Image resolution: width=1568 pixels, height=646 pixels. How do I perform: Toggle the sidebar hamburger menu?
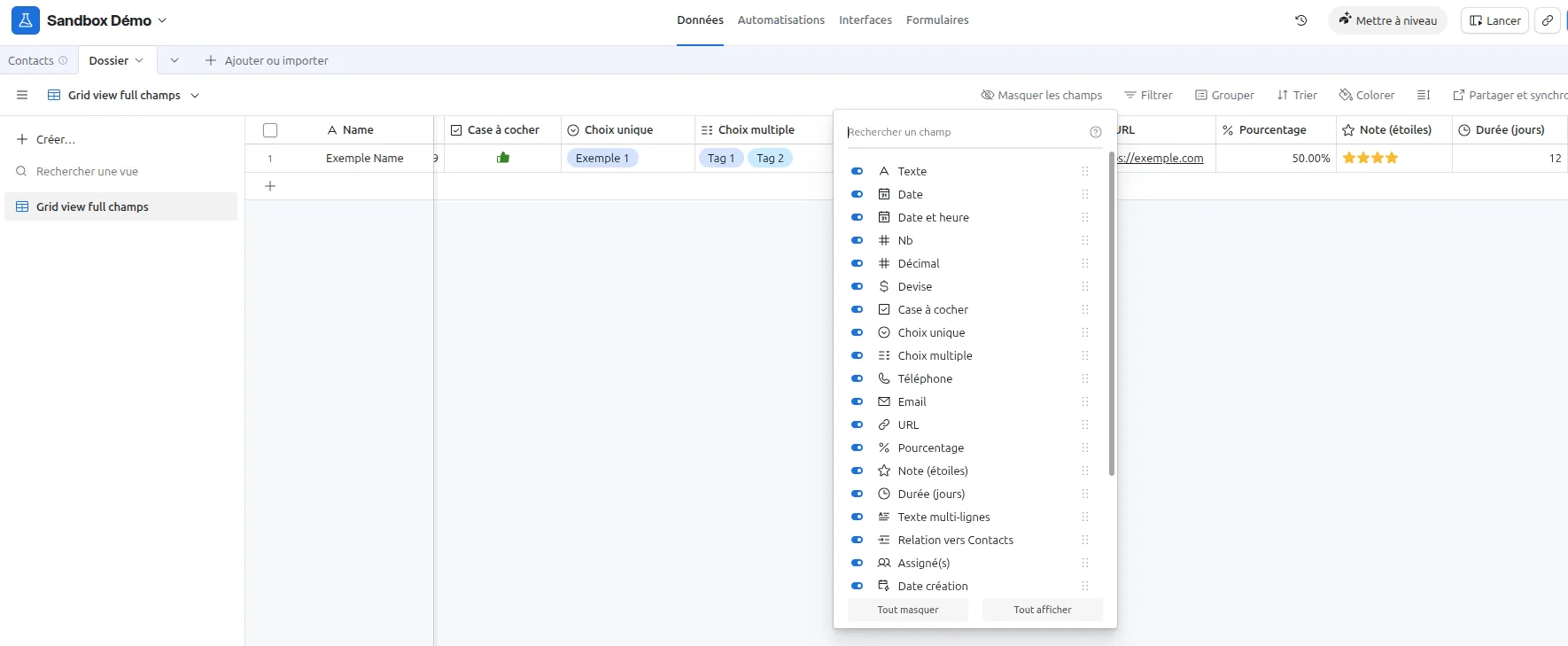(22, 95)
